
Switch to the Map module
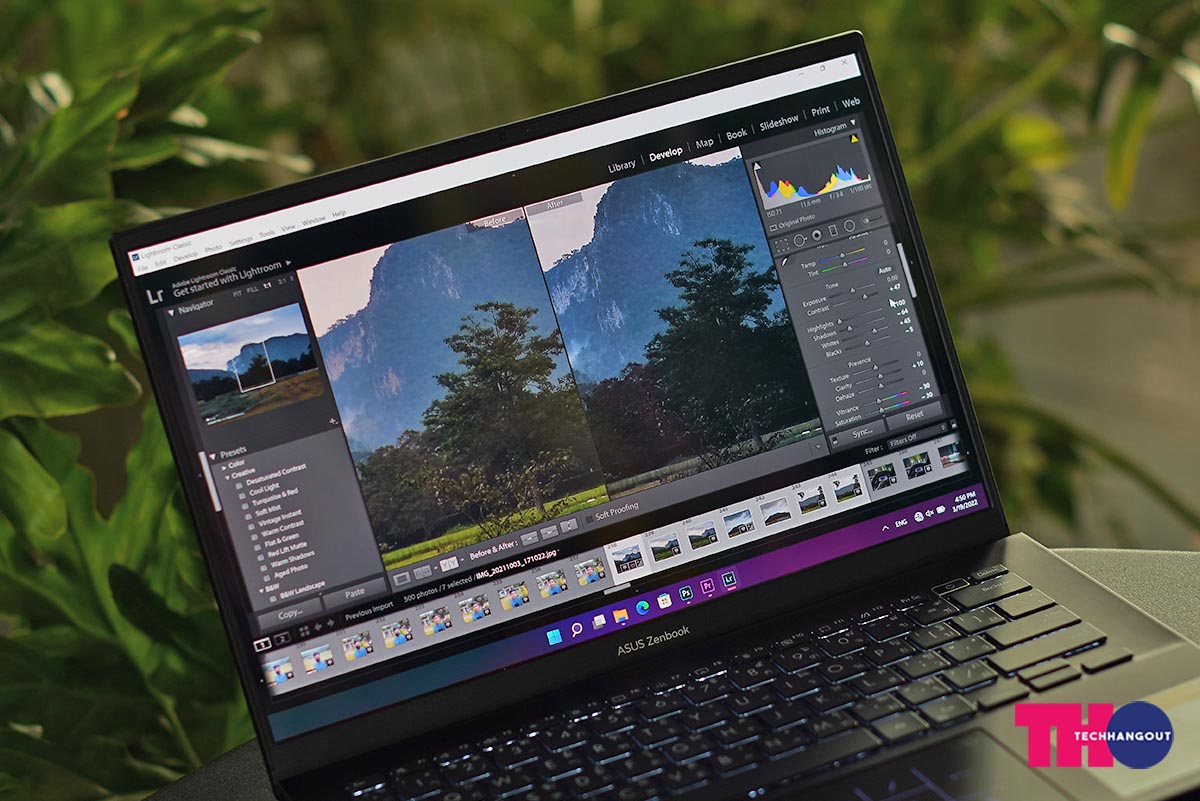tap(705, 143)
